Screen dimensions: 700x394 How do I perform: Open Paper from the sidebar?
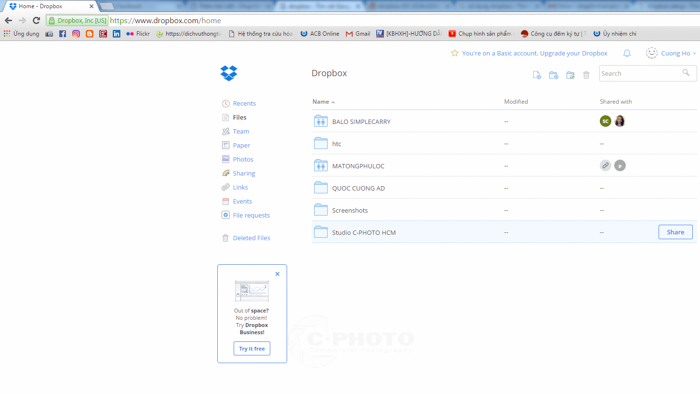coord(241,145)
